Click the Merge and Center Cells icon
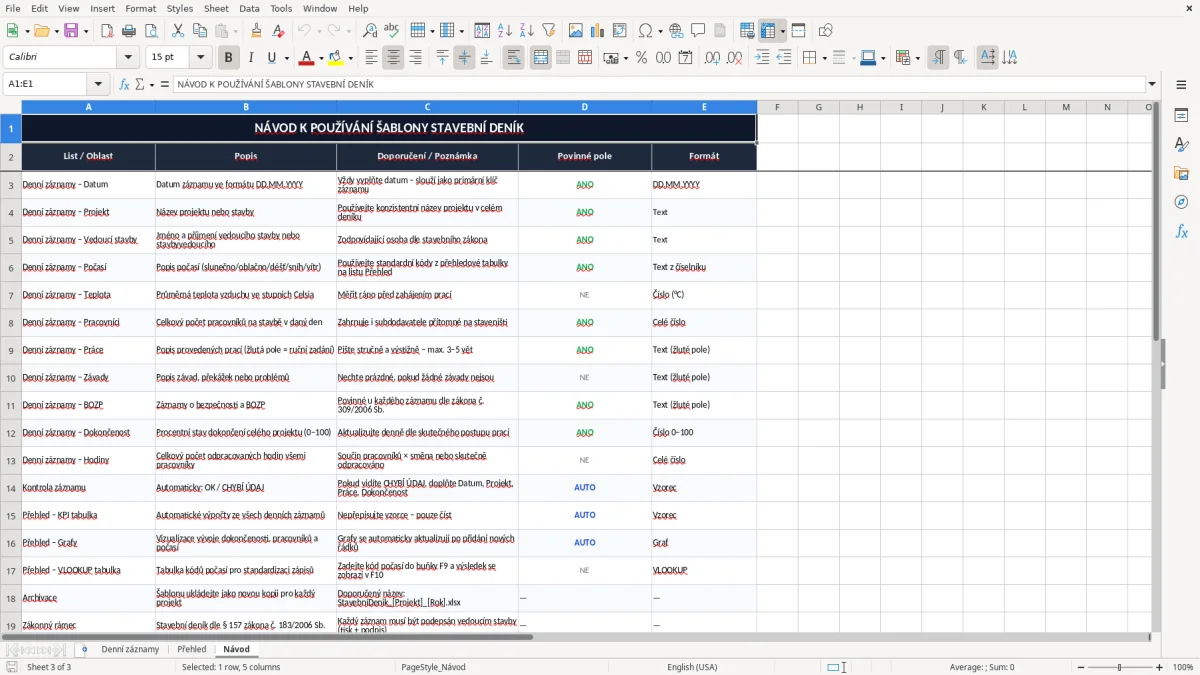 541,58
